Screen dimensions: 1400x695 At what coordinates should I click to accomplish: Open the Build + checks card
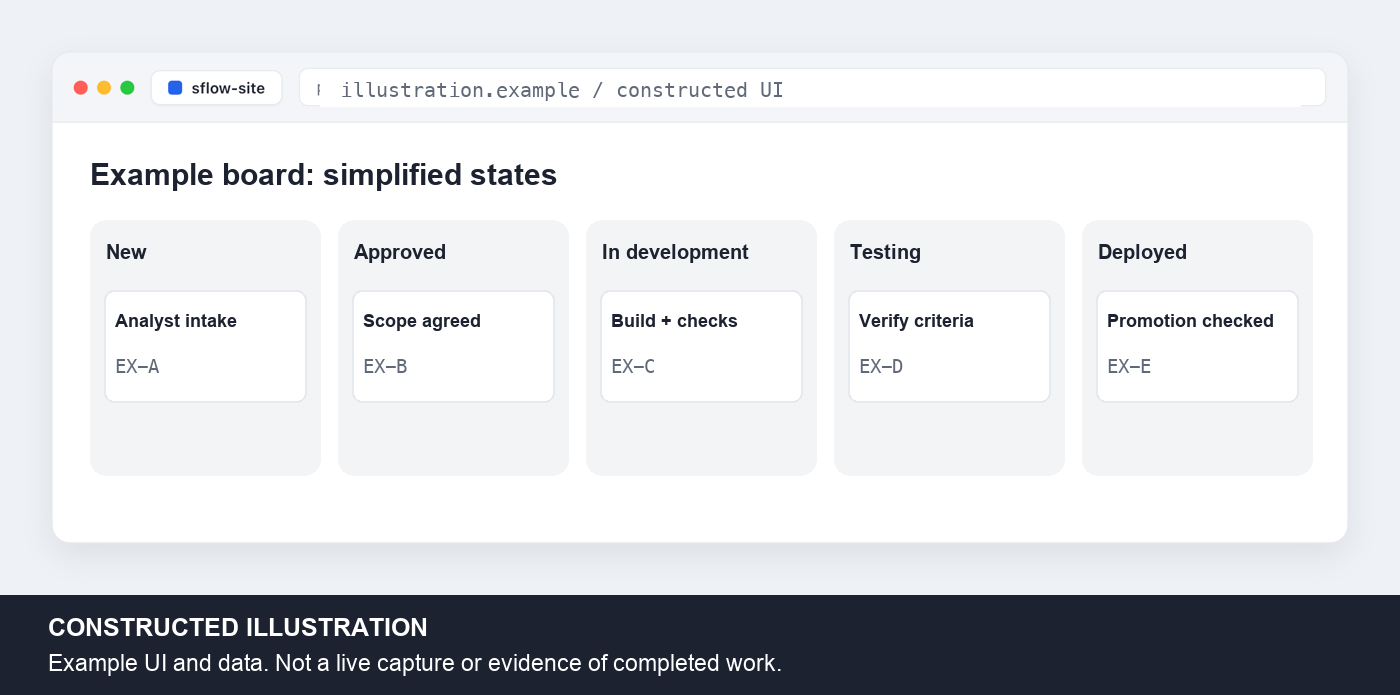click(701, 346)
